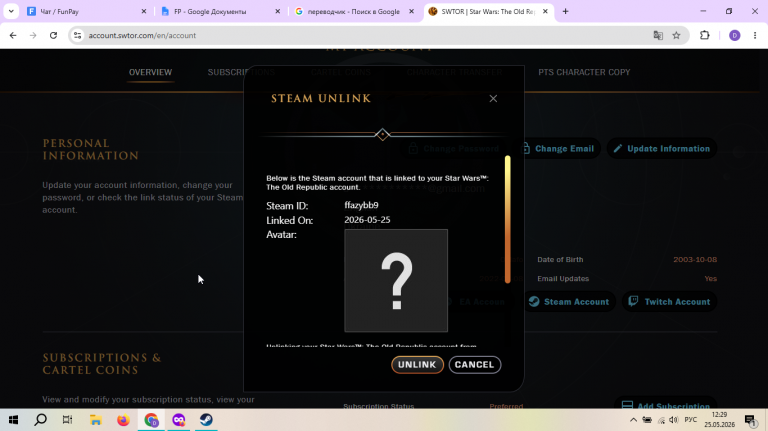Click the Email Updates value Yes
Screen dimensions: 768x431
(710, 279)
